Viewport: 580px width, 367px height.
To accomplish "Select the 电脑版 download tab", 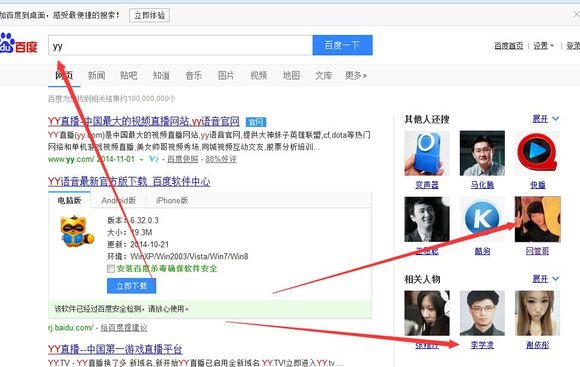I will (x=69, y=200).
